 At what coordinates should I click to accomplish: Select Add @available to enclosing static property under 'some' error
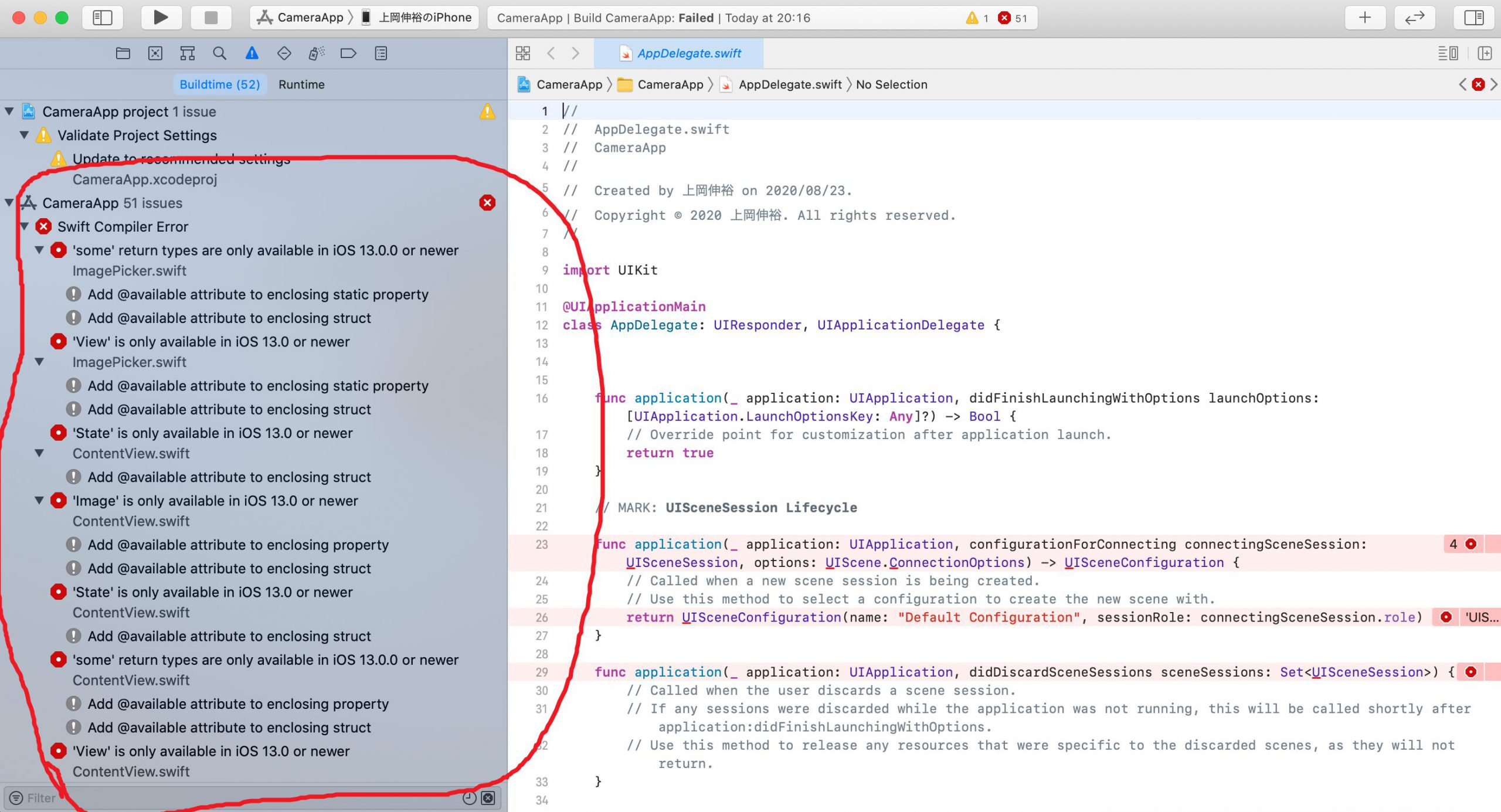258,294
